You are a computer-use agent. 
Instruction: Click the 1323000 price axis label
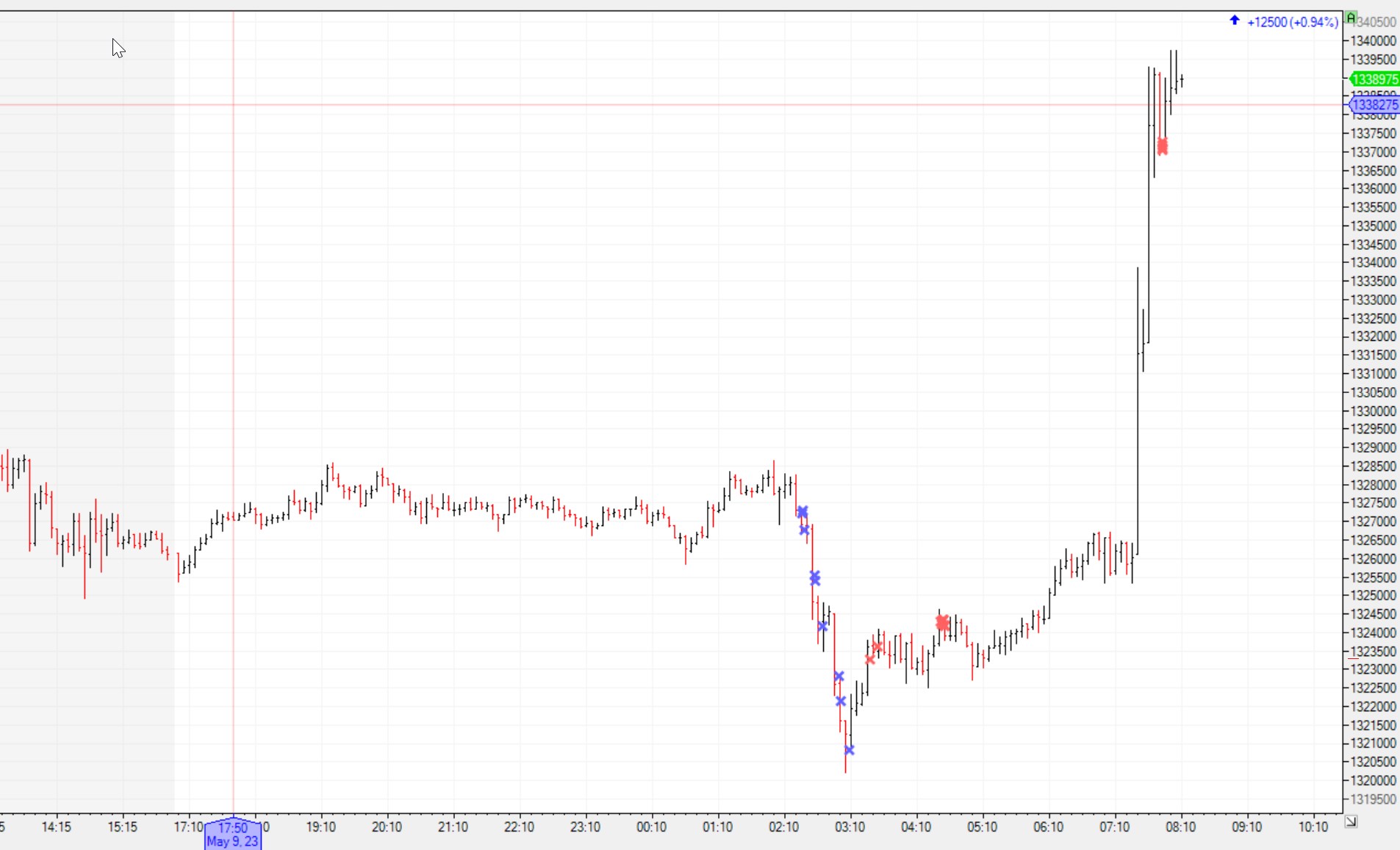coord(1374,669)
